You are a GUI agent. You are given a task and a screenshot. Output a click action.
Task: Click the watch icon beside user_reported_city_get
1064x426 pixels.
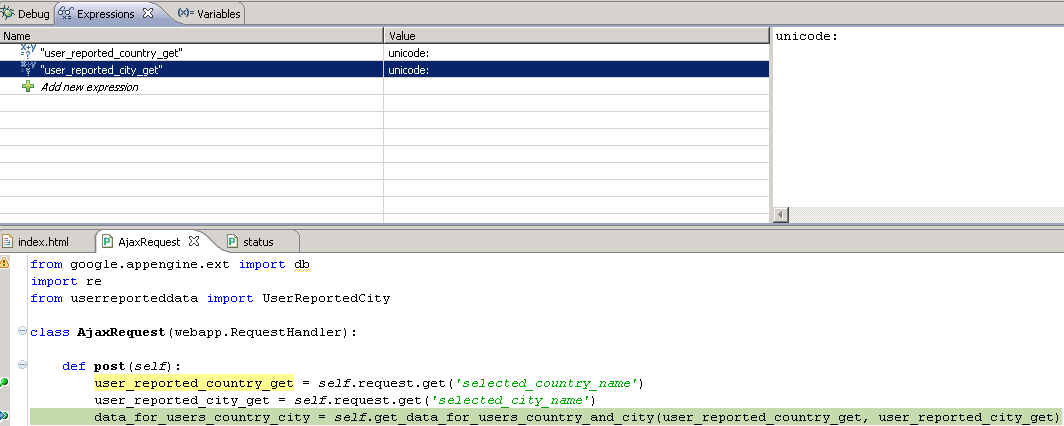28,68
